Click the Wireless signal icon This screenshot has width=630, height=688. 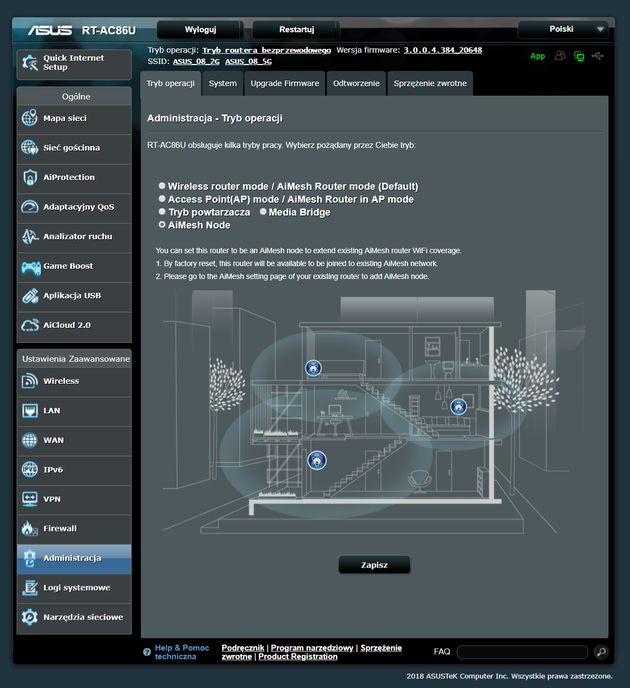(29, 381)
